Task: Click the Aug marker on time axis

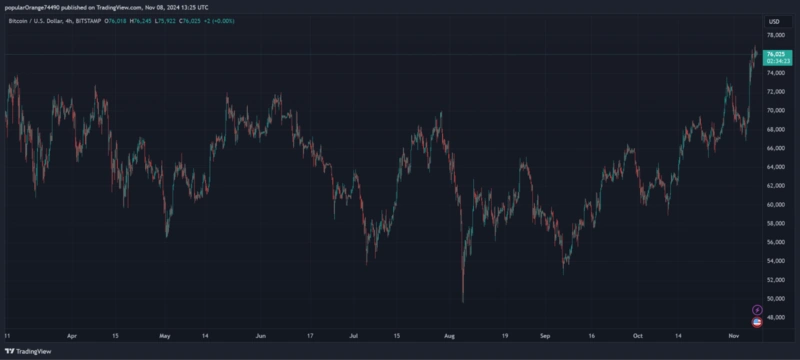Action: (449, 336)
